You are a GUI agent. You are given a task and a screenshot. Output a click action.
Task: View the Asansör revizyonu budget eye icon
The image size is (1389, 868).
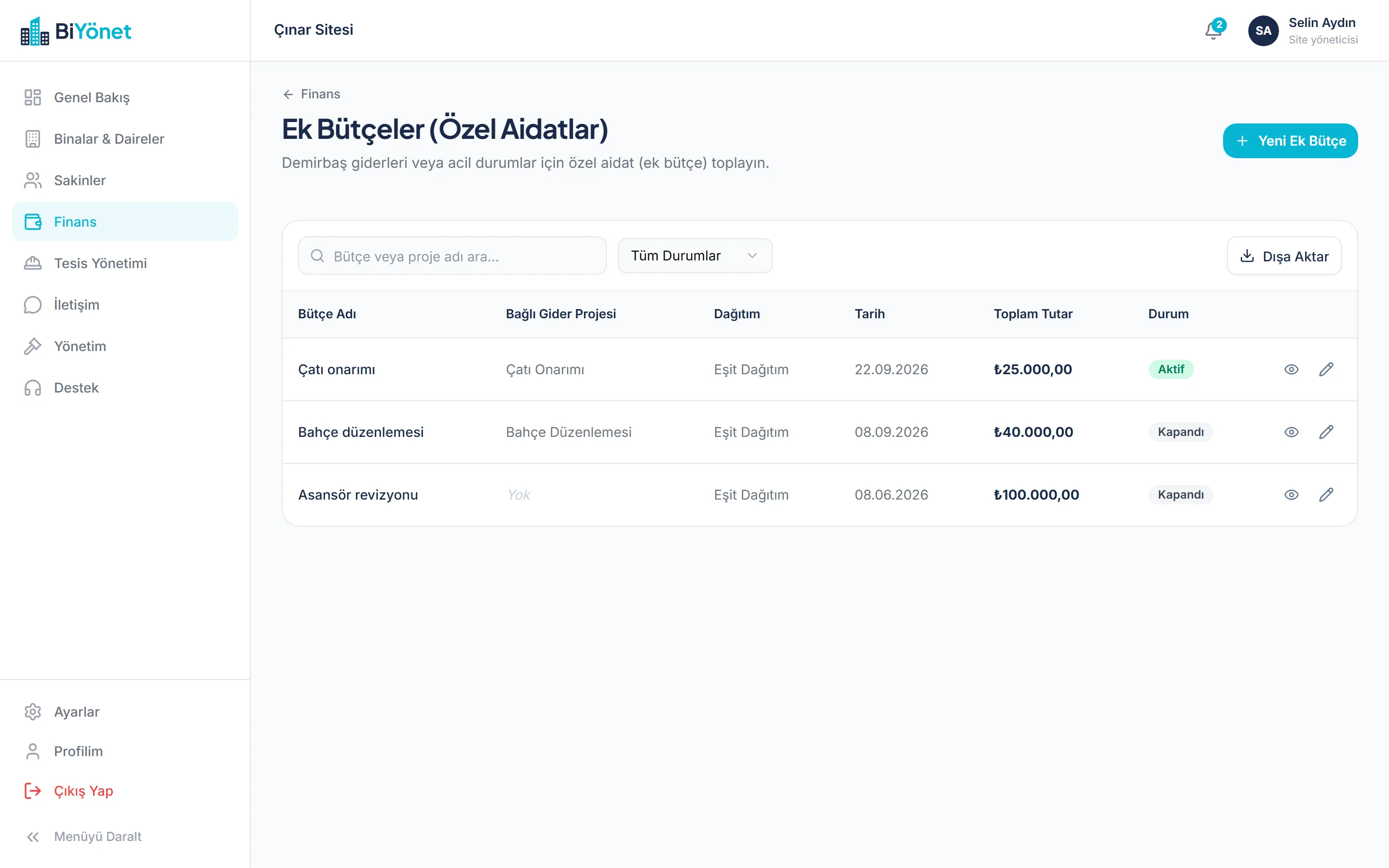tap(1292, 494)
